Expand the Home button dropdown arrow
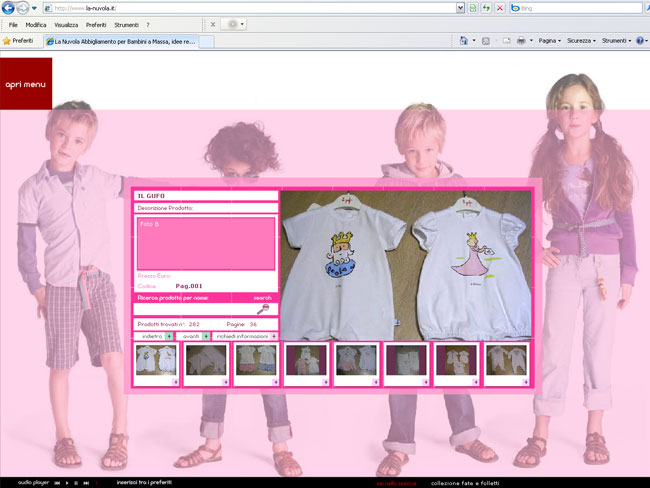 pos(474,41)
